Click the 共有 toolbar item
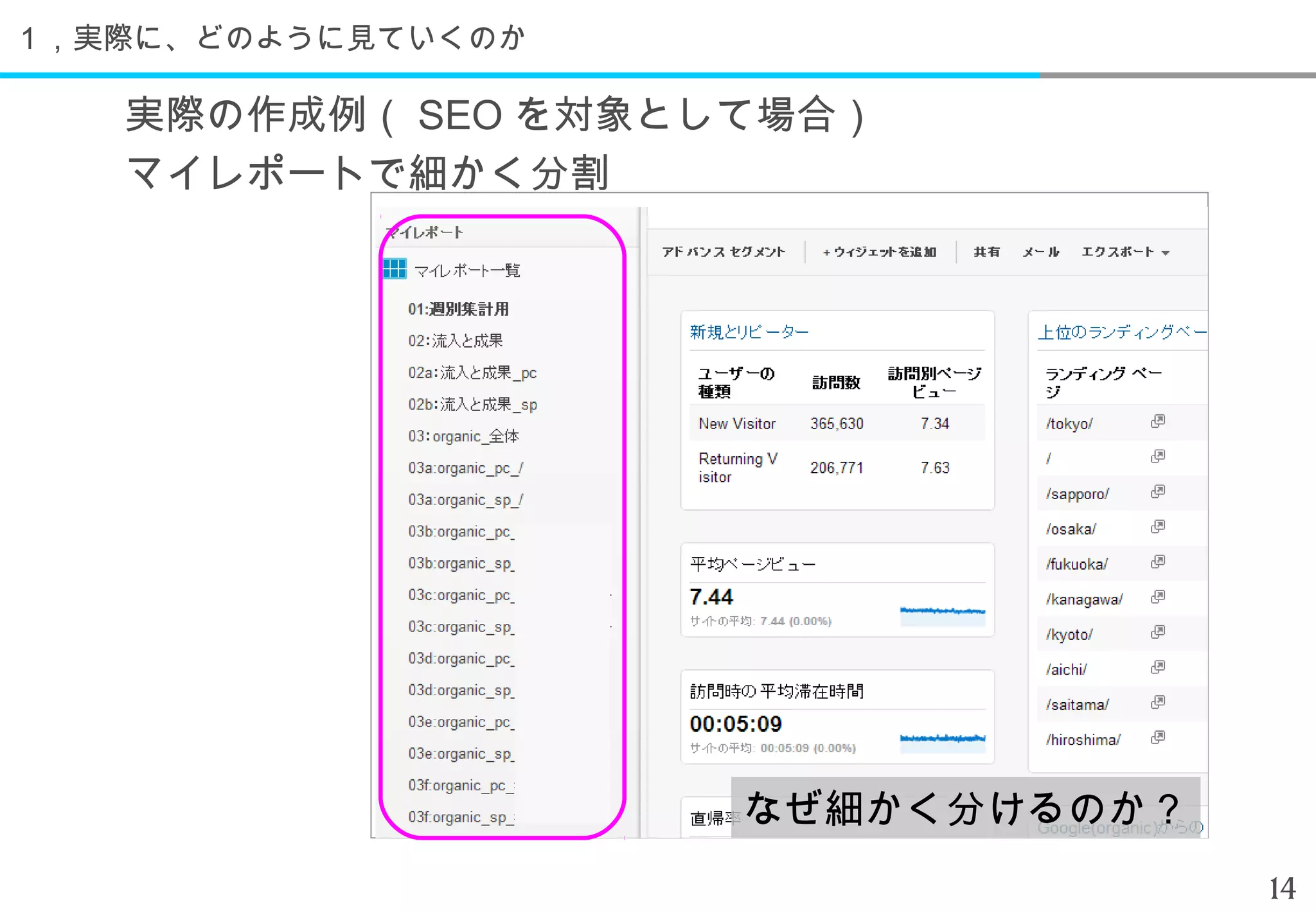Image resolution: width=1316 pixels, height=911 pixels. (x=986, y=252)
